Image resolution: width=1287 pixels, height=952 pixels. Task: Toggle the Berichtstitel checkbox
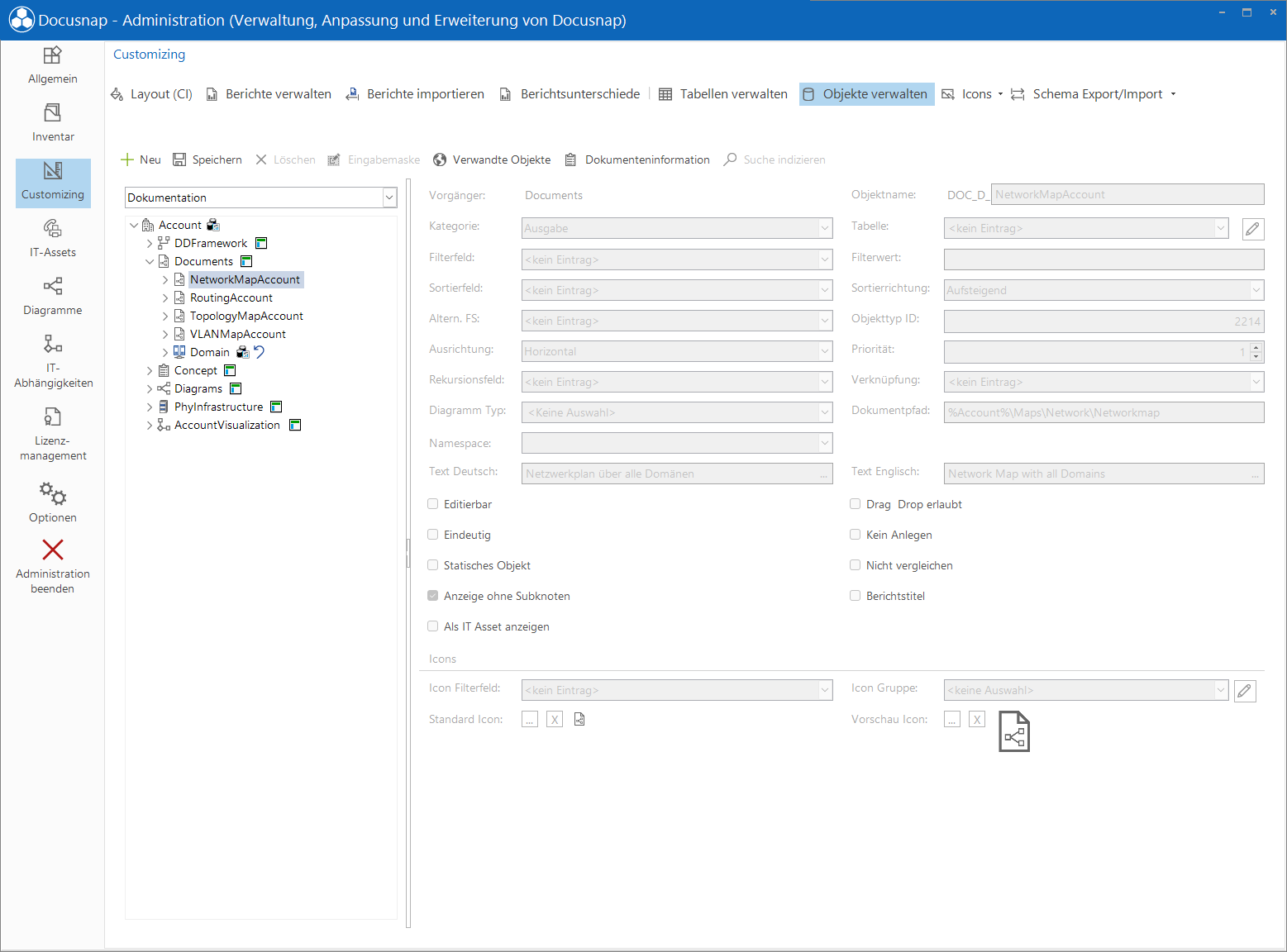(x=856, y=596)
